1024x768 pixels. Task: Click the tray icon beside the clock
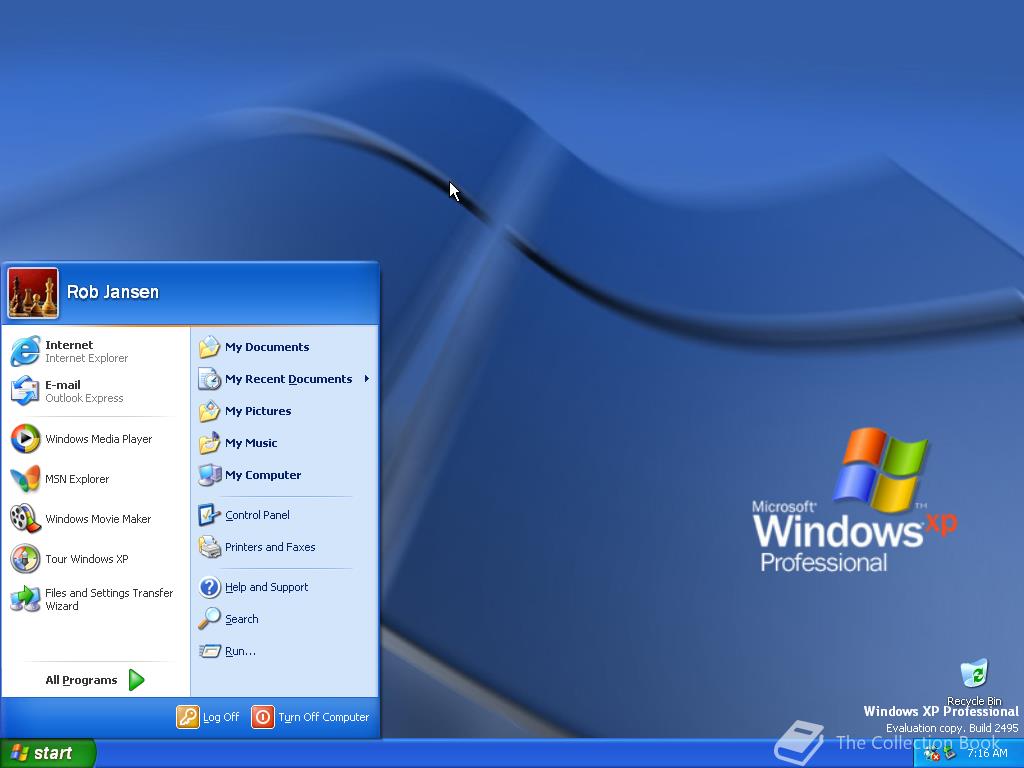pyautogui.click(x=950, y=754)
